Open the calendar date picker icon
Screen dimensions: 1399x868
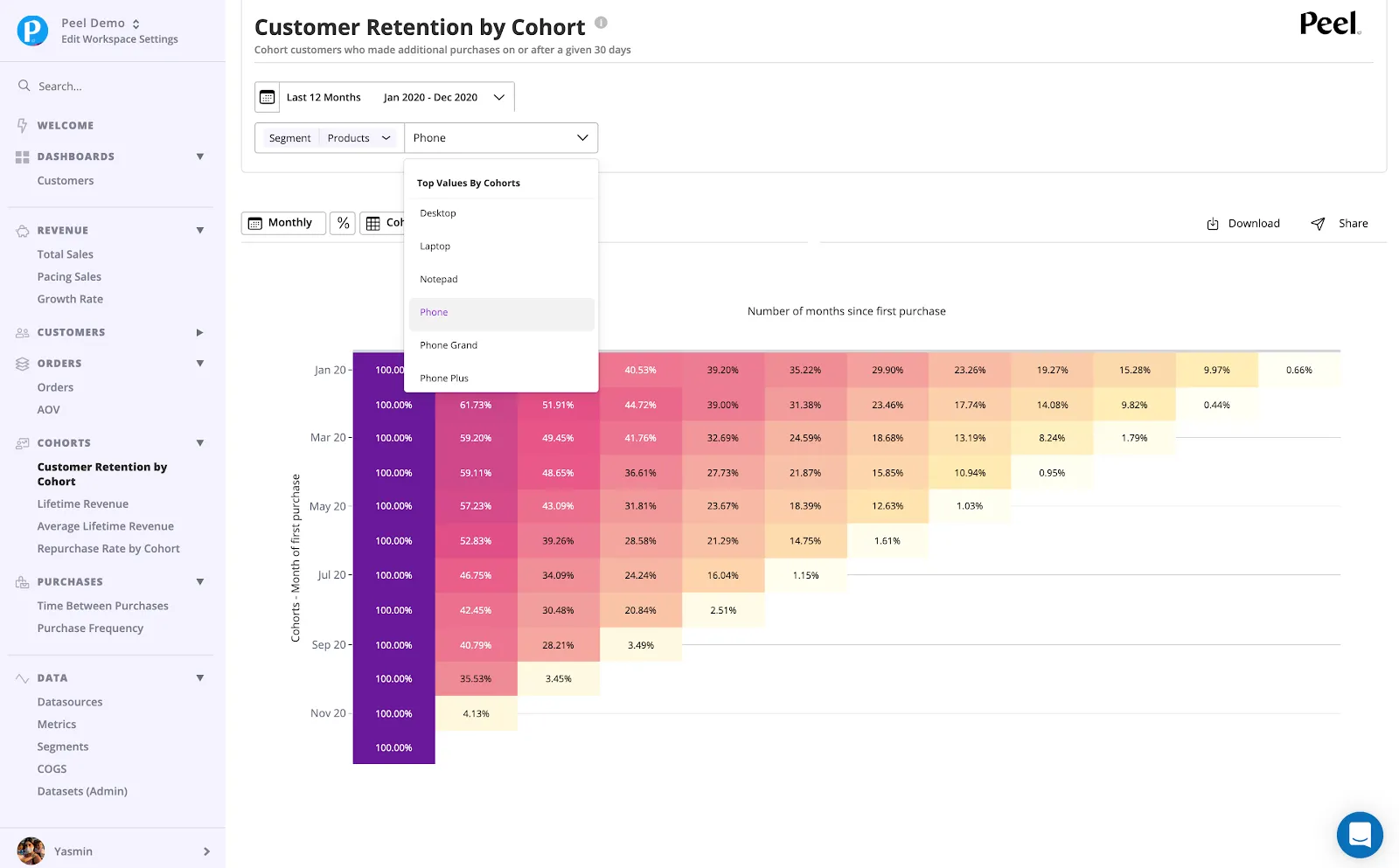268,97
